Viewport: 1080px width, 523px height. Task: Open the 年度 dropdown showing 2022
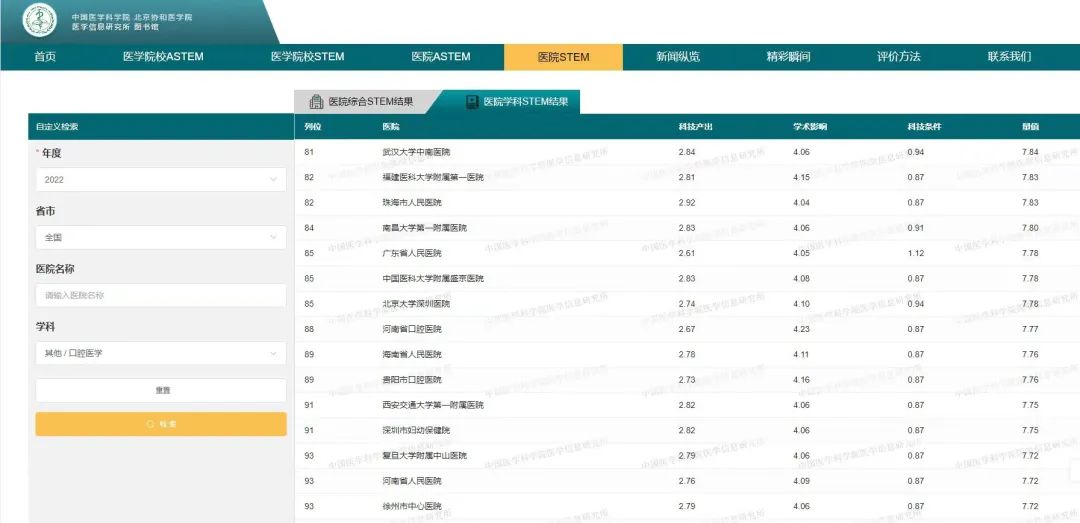point(160,179)
